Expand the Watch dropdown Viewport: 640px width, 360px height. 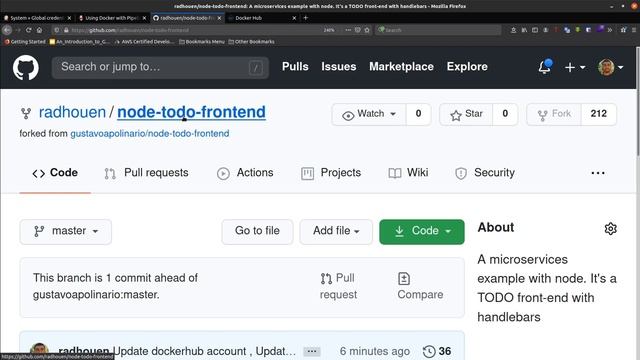(369, 114)
